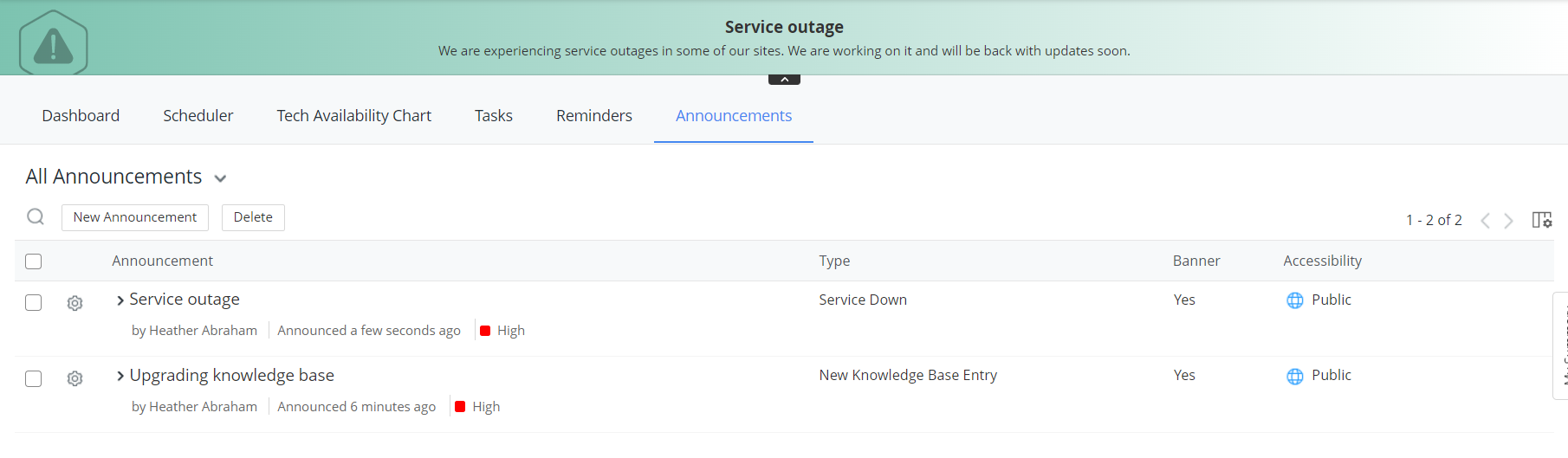Check the Service outage row checkbox
The height and width of the screenshot is (458, 1568).
pyautogui.click(x=34, y=302)
